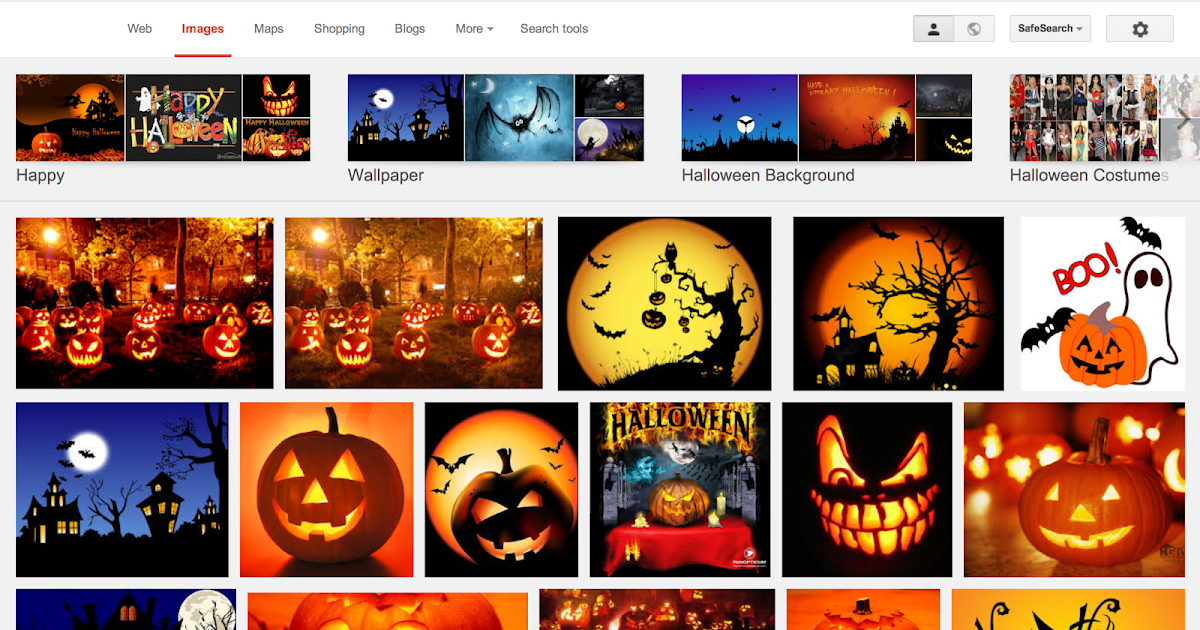1200x630 pixels.
Task: Expand the More menu
Action: click(473, 28)
